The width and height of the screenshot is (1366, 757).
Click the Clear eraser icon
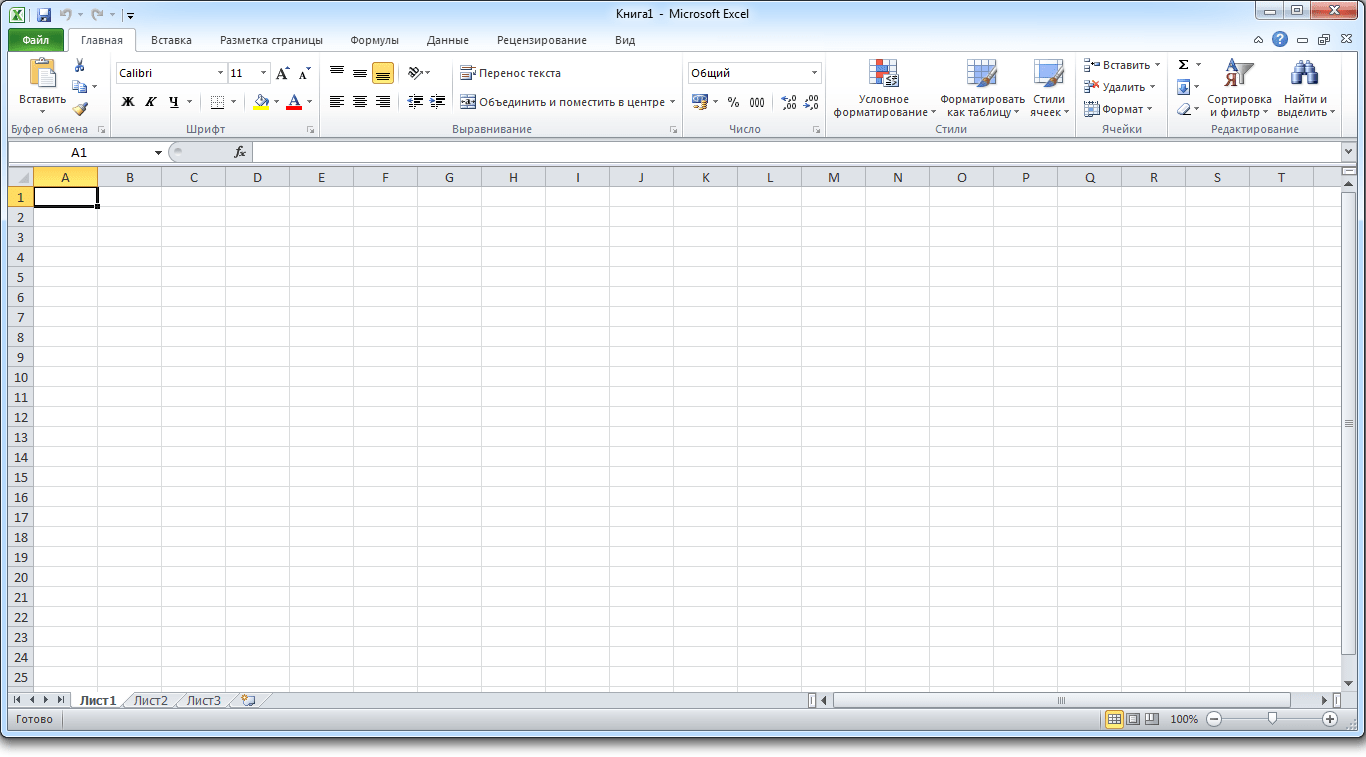[1183, 109]
